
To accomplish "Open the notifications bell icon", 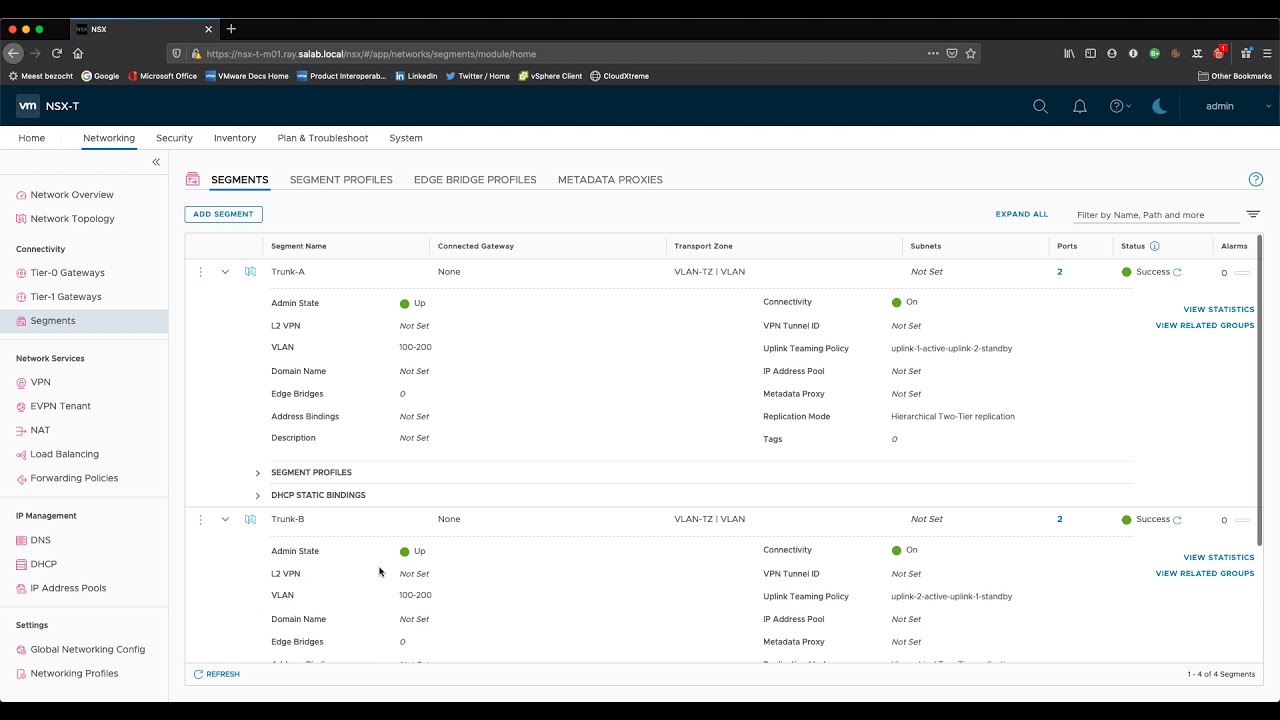I will 1080,106.
